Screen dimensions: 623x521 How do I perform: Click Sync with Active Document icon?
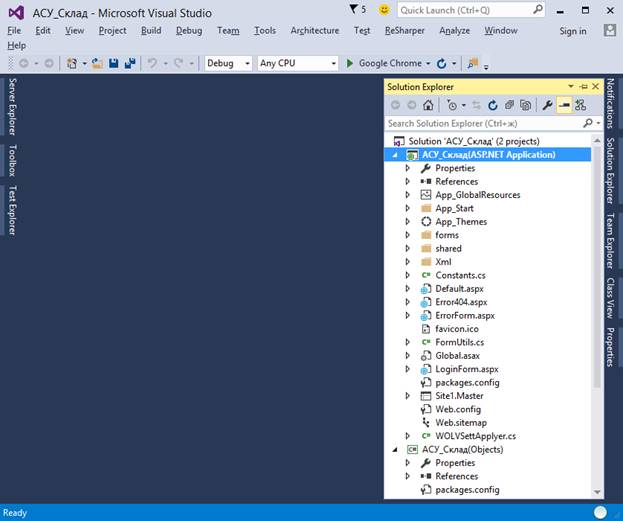476,105
